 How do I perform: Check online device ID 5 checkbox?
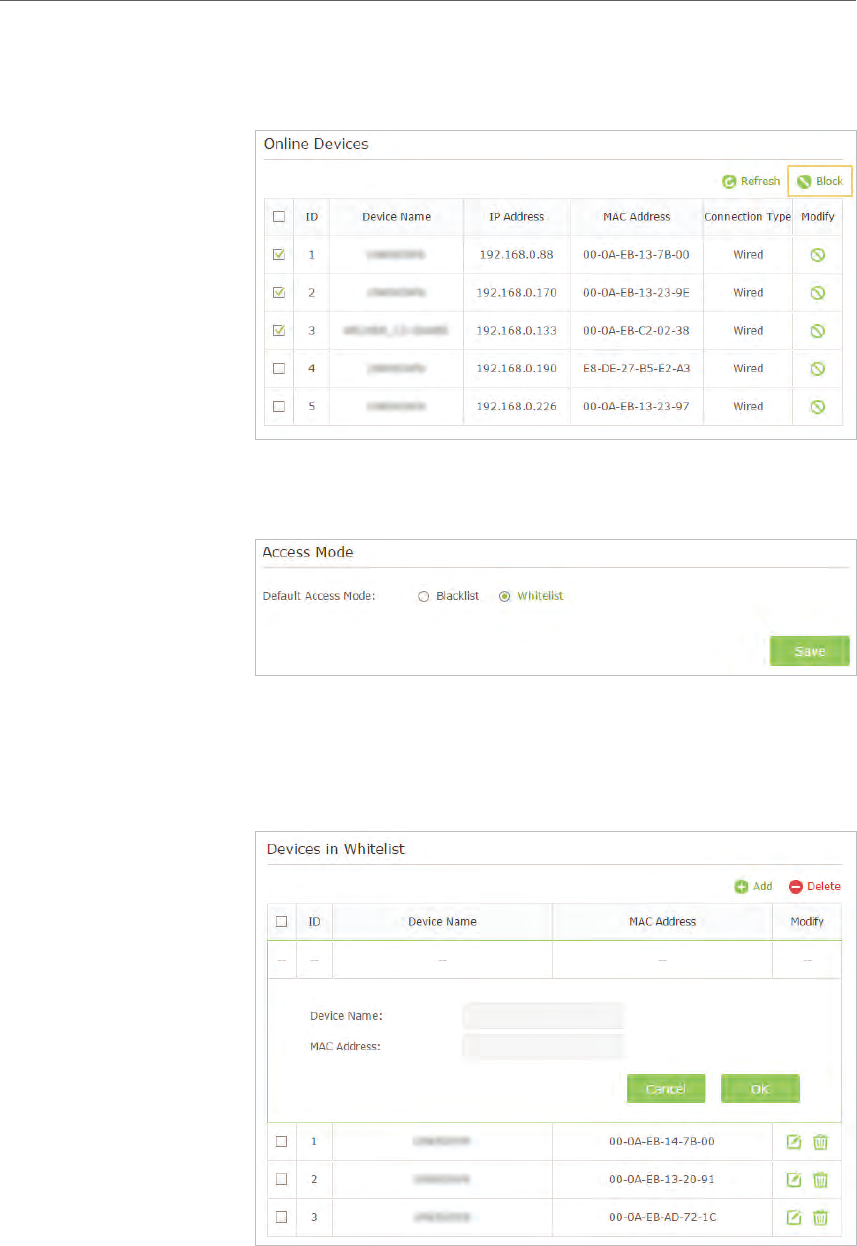click(279, 407)
